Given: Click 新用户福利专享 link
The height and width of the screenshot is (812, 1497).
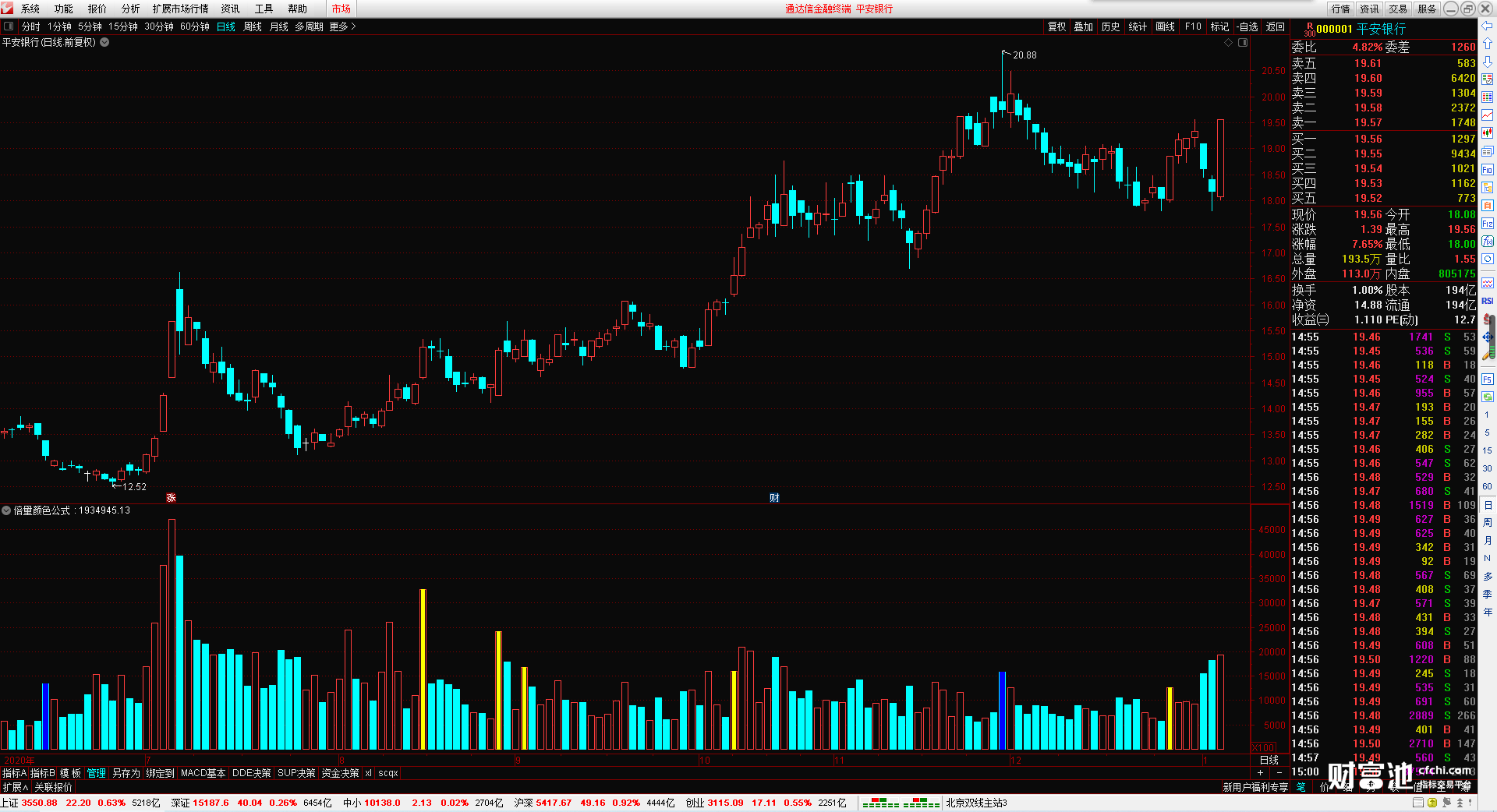Looking at the screenshot, I should click(x=1255, y=788).
